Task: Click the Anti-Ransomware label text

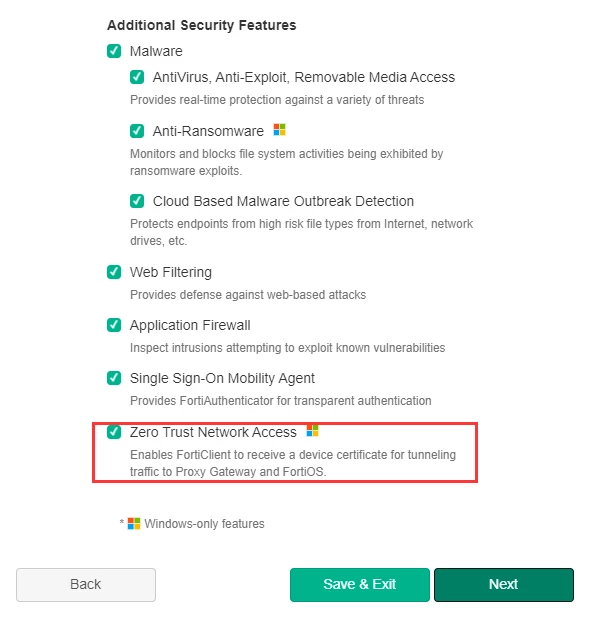Action: 208,131
